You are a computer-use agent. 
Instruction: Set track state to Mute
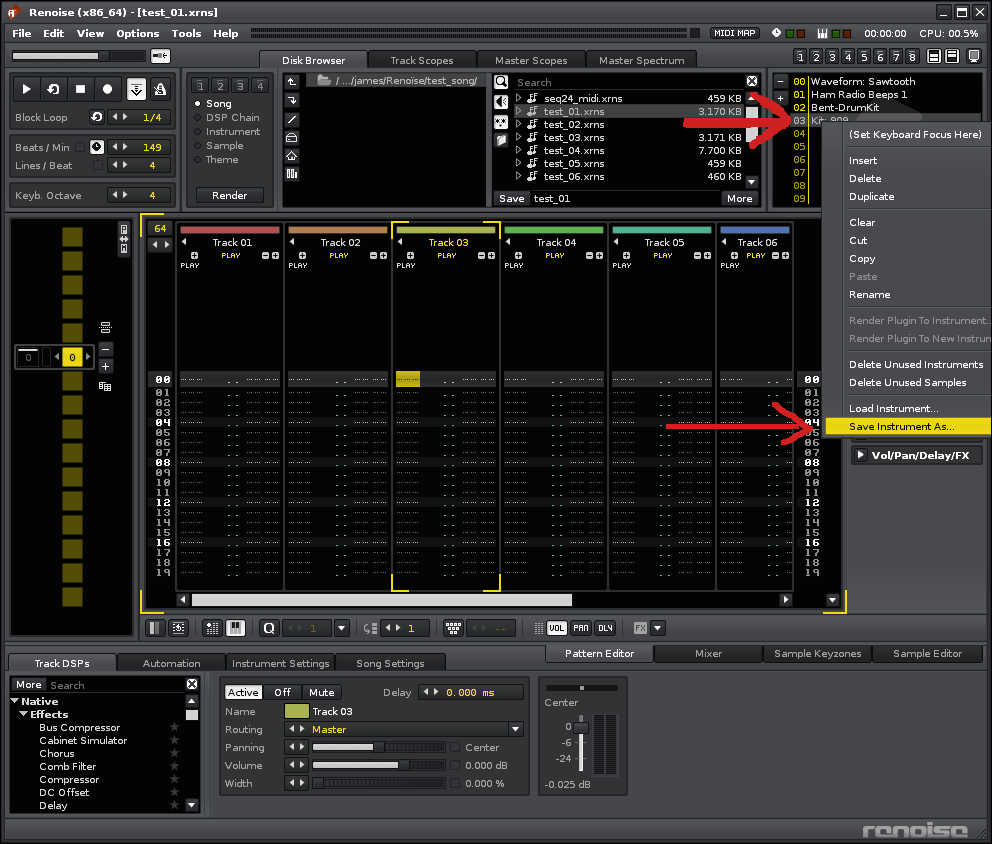321,692
